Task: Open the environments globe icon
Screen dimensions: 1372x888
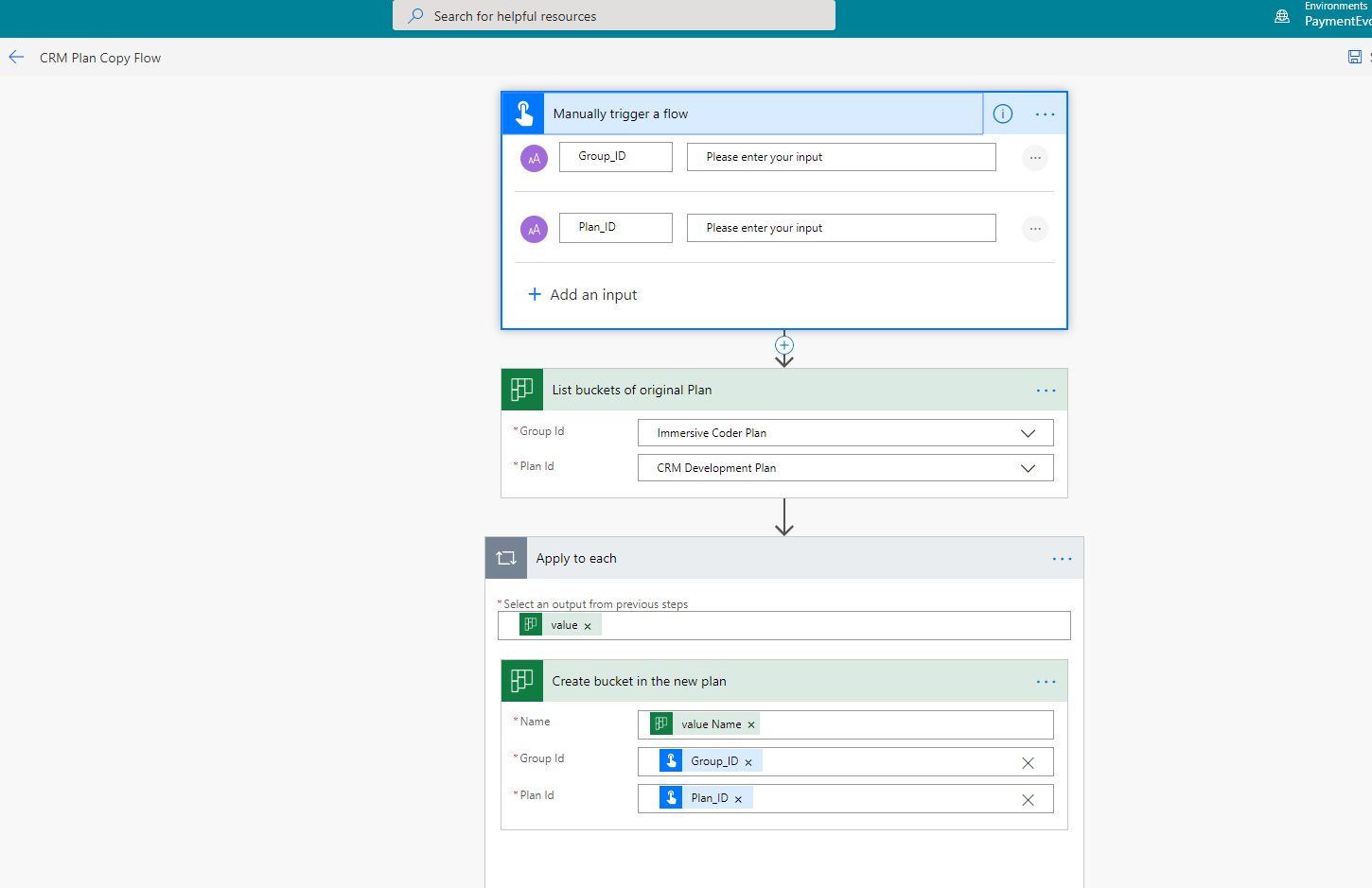Action: [1282, 16]
